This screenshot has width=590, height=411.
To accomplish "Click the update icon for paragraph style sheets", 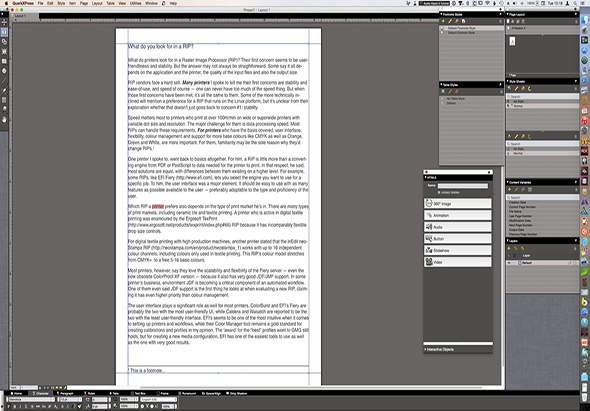I will (x=529, y=88).
